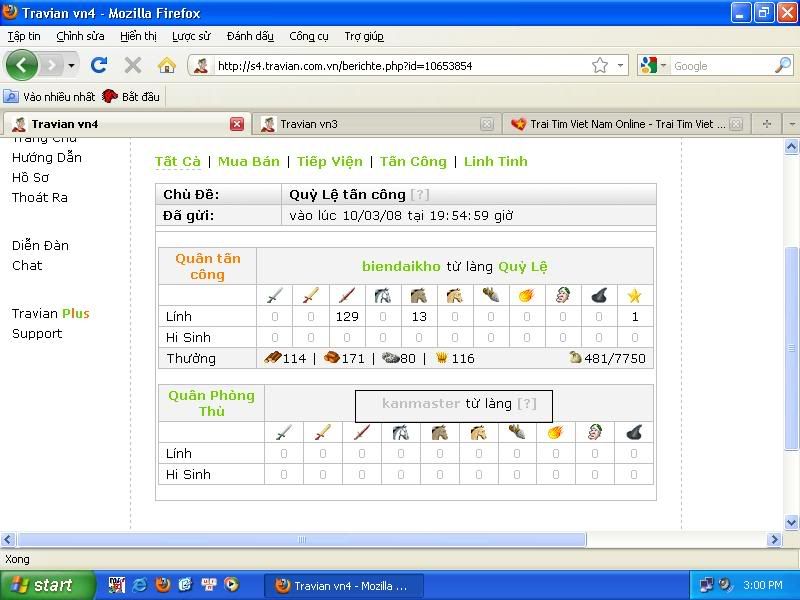This screenshot has width=800, height=600.
Task: Click the kanmaster defender name
Action: (421, 404)
